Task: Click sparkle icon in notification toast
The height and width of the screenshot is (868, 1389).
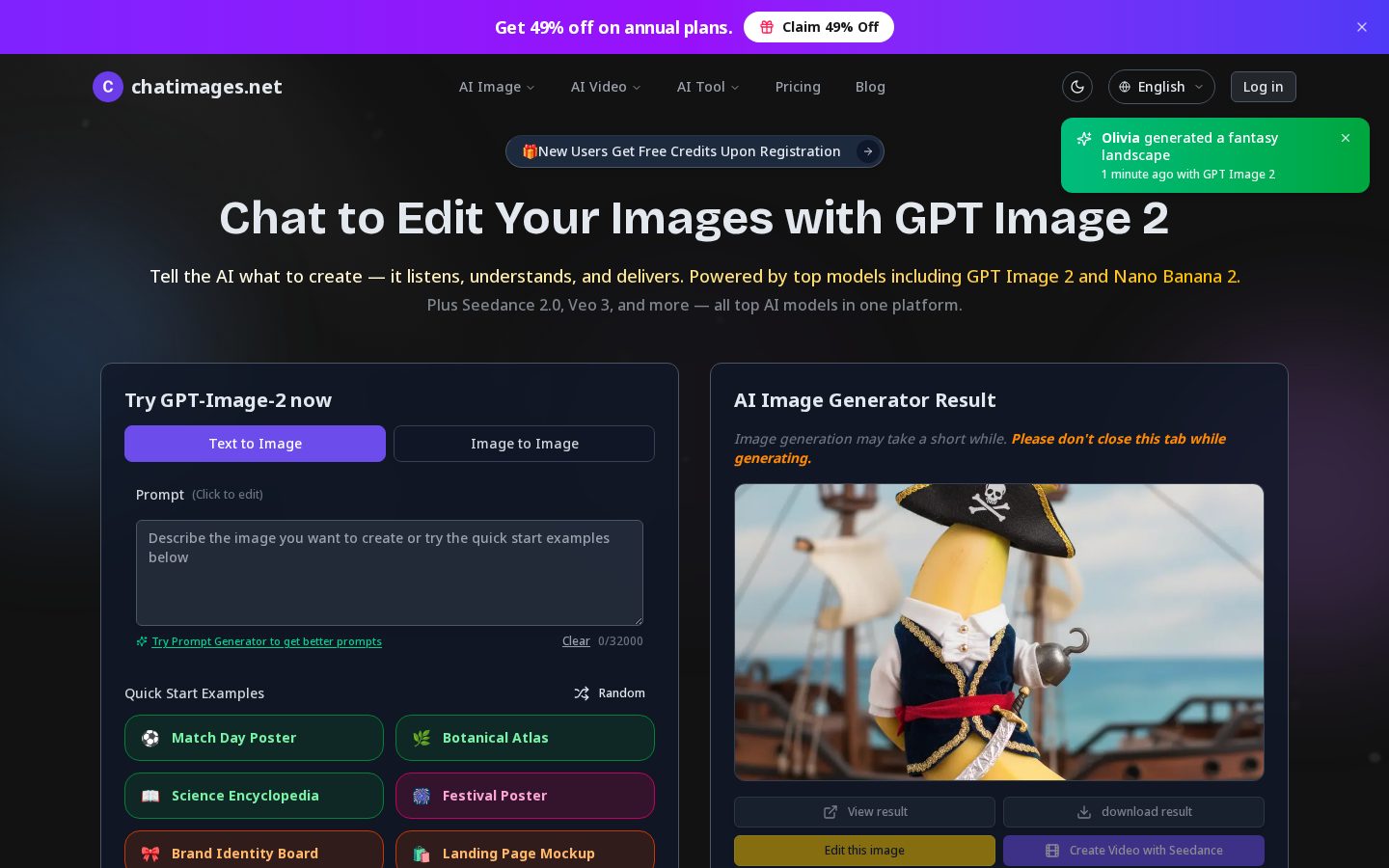Action: 1084,139
